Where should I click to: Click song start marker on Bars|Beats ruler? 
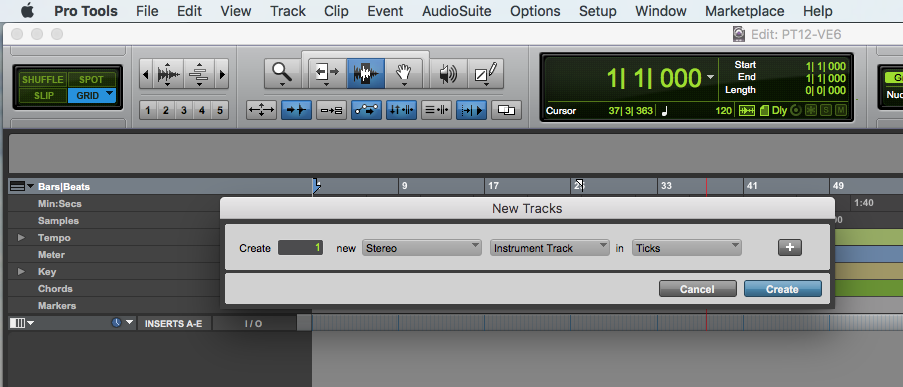coord(316,185)
